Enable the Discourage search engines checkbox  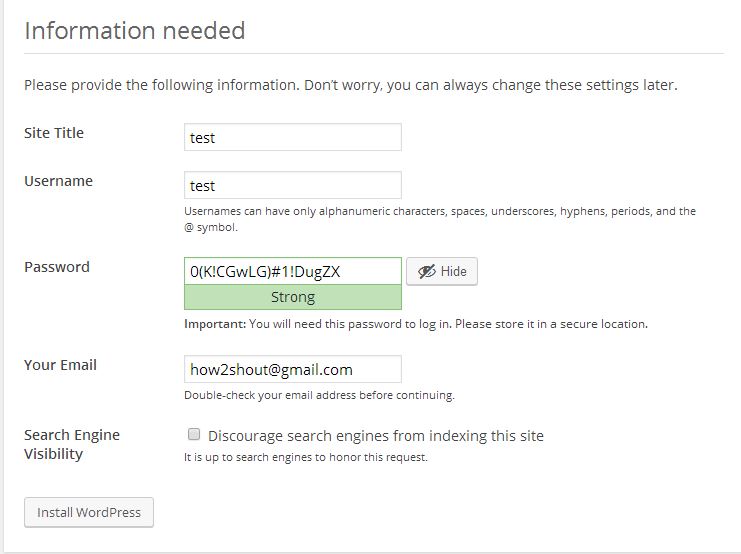(194, 435)
